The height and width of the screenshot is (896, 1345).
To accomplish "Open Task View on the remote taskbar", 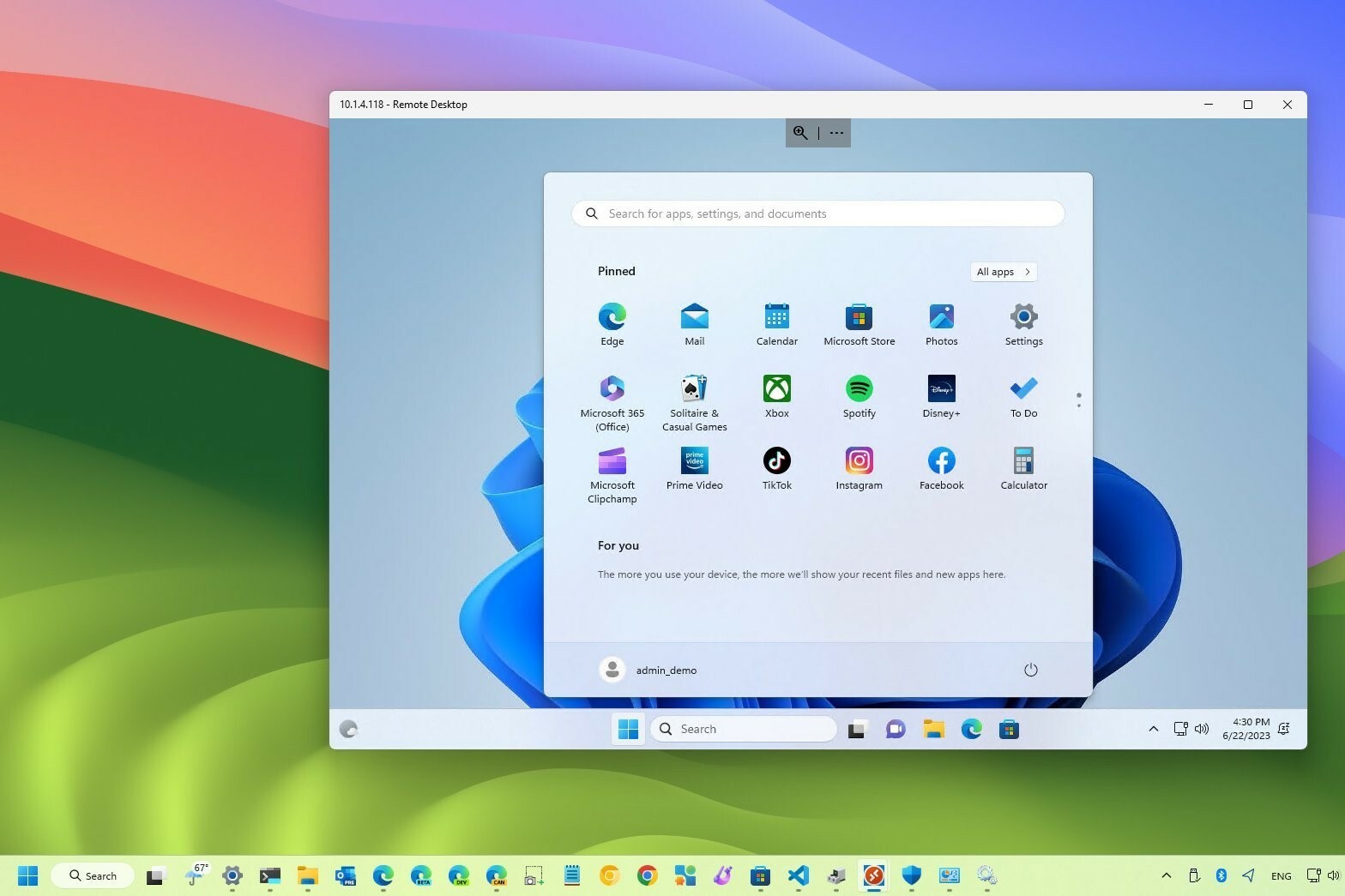I will coord(858,729).
